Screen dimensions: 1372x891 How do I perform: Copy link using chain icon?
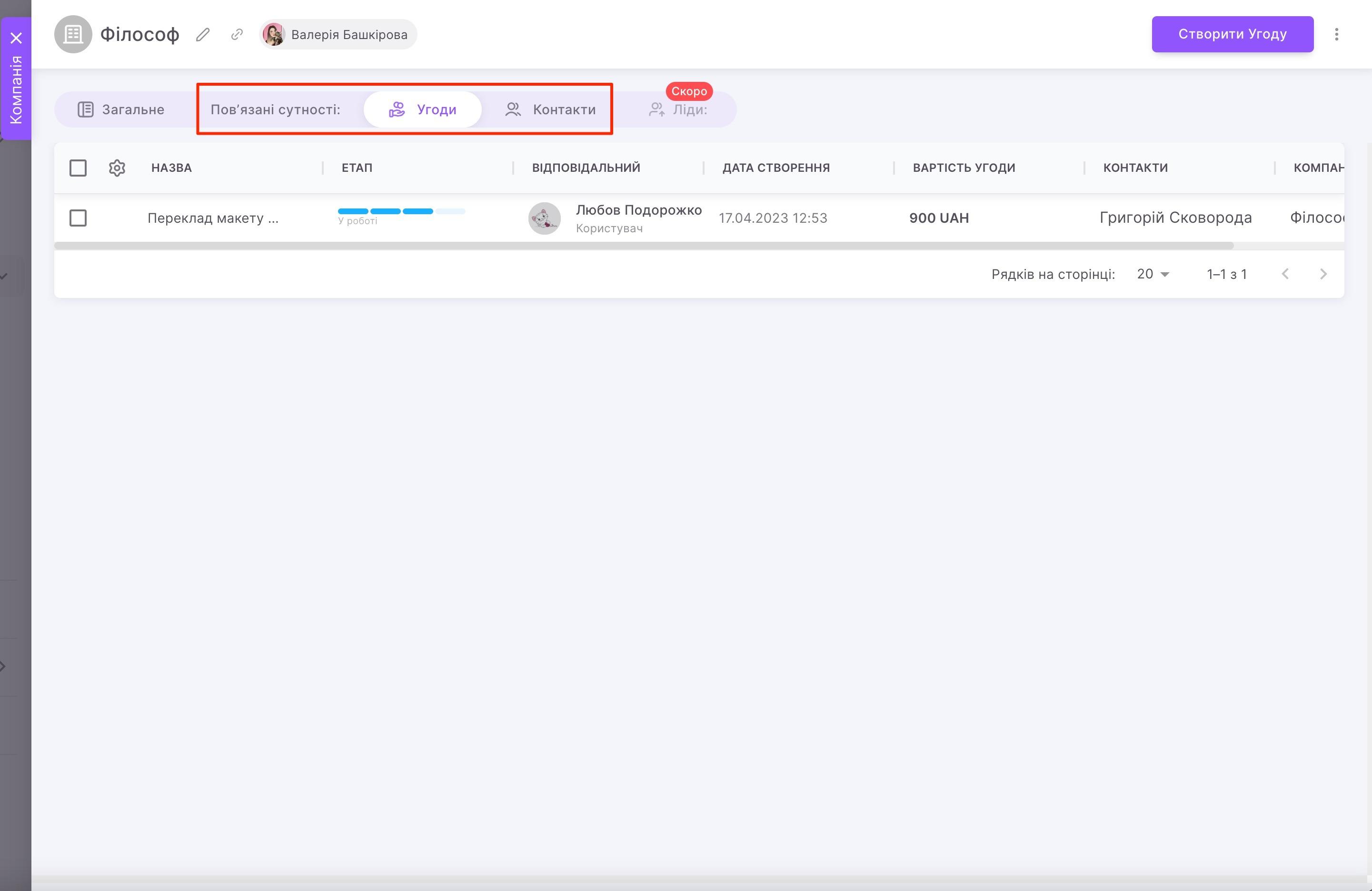237,35
